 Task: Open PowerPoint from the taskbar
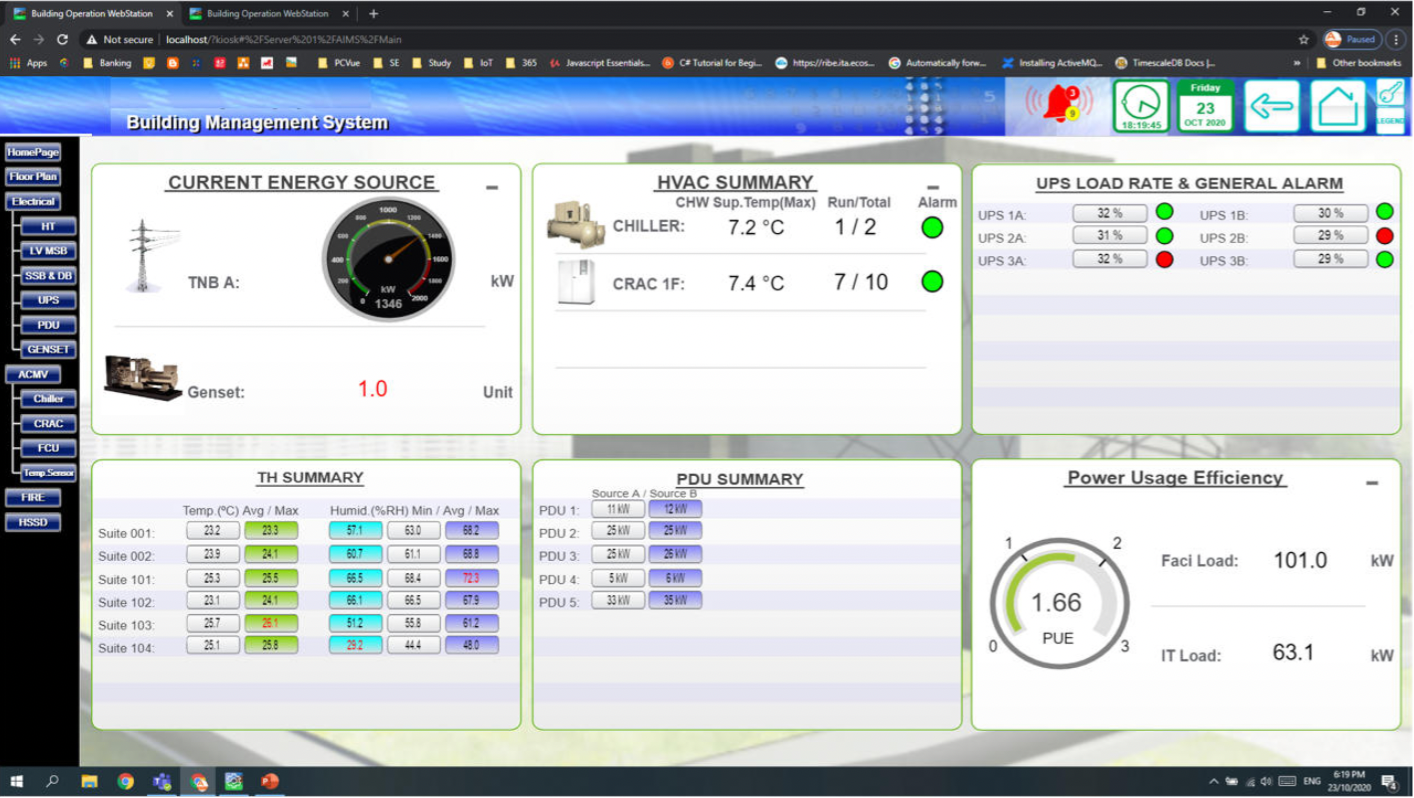269,781
